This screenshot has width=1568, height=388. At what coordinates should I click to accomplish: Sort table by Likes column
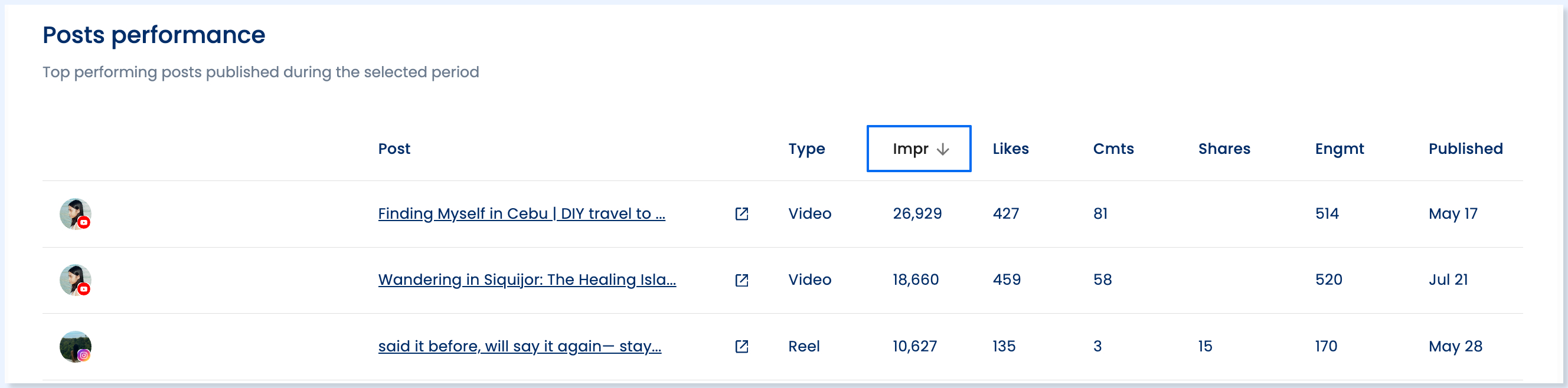point(1011,149)
